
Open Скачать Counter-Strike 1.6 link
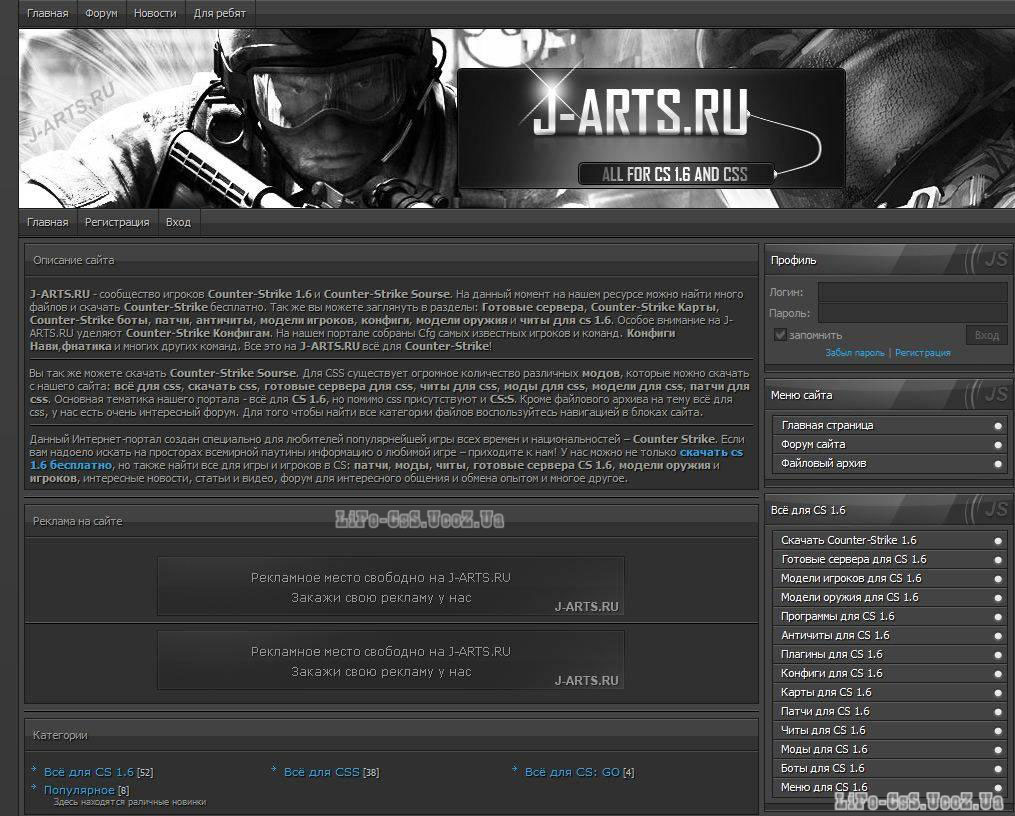pos(890,540)
